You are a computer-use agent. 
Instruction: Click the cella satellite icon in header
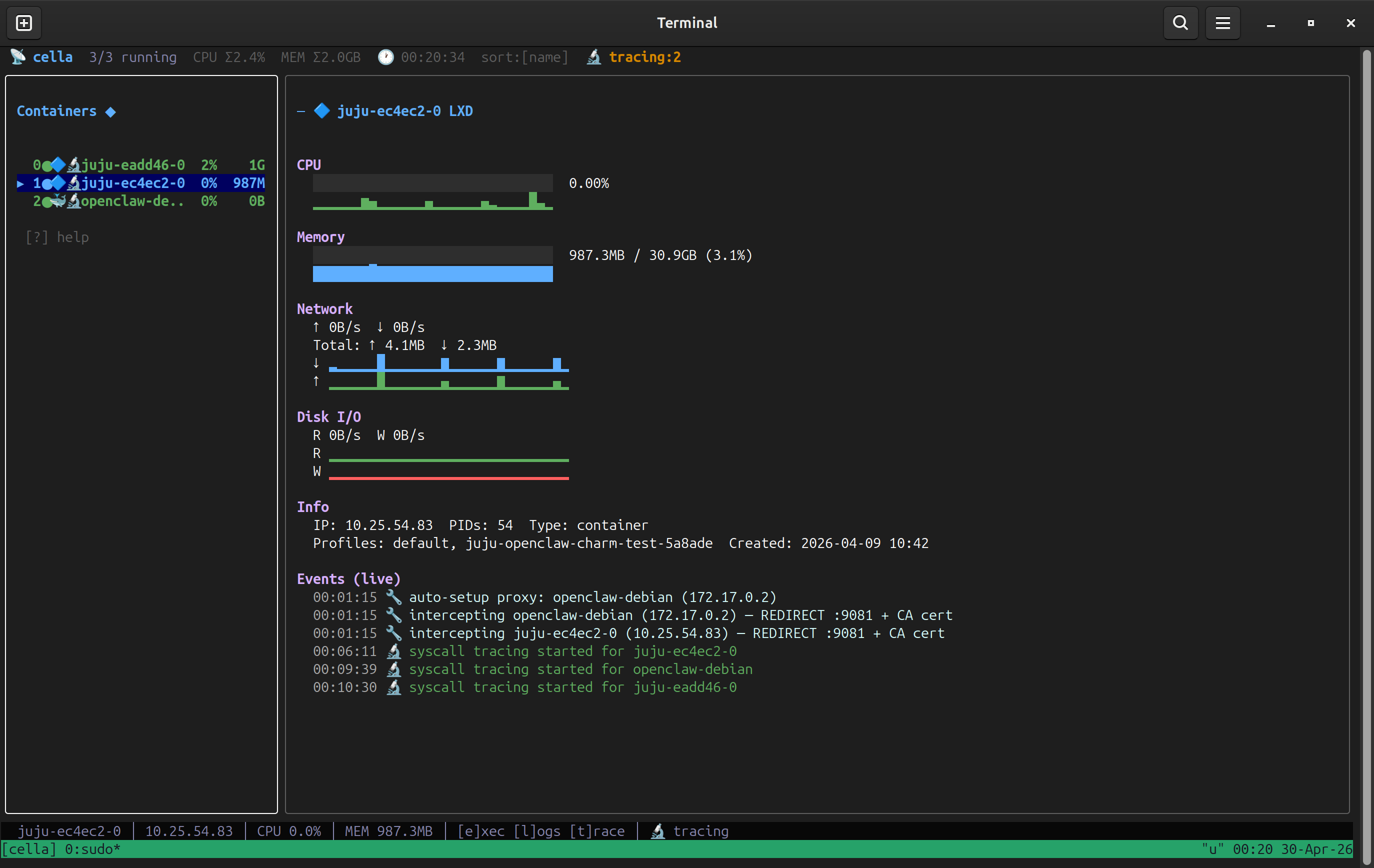18,57
